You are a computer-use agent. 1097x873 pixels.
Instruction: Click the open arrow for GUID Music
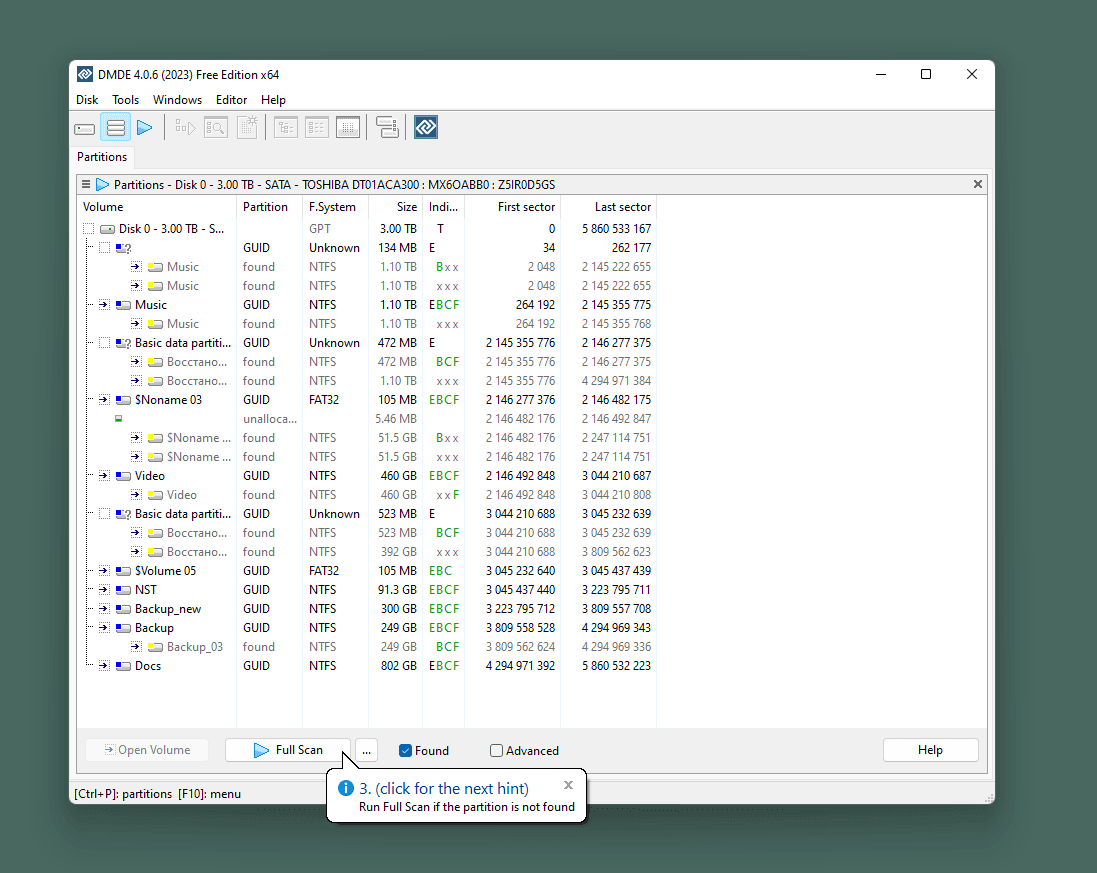(104, 304)
